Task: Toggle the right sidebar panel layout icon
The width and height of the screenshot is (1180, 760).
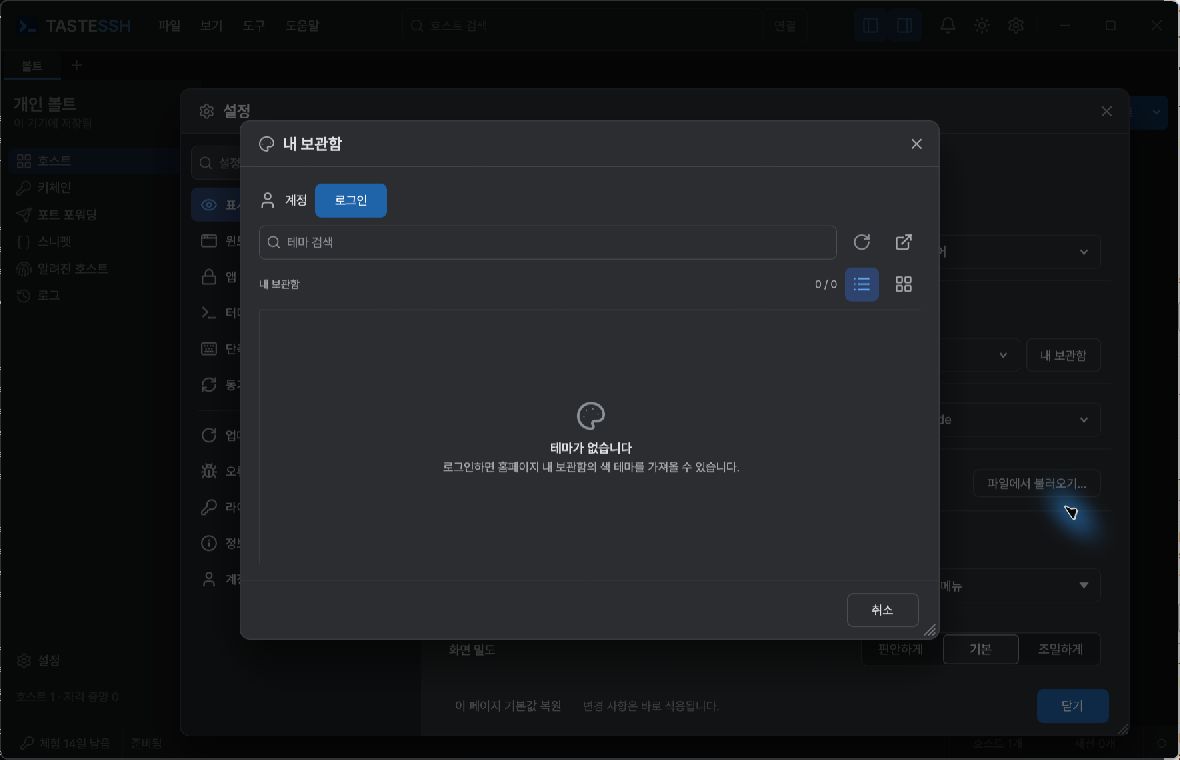Action: click(905, 26)
